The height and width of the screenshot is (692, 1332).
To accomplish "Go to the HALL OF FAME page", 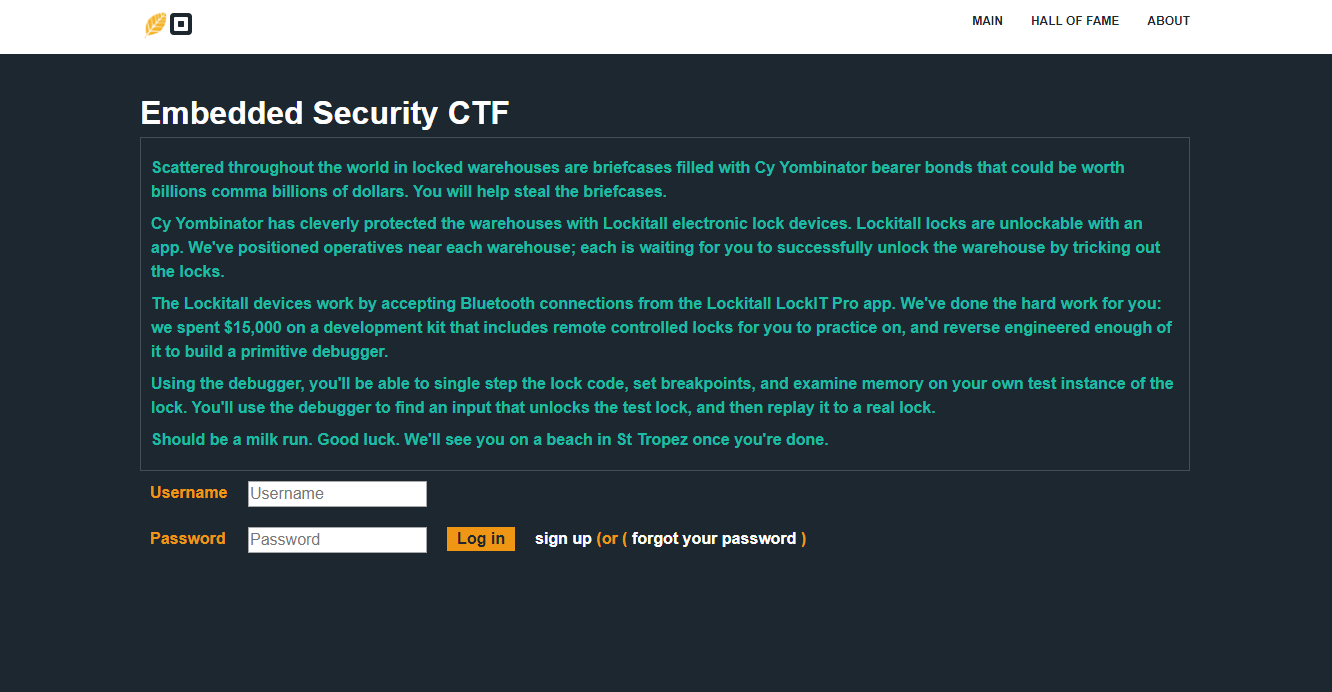I will pyautogui.click(x=1075, y=21).
